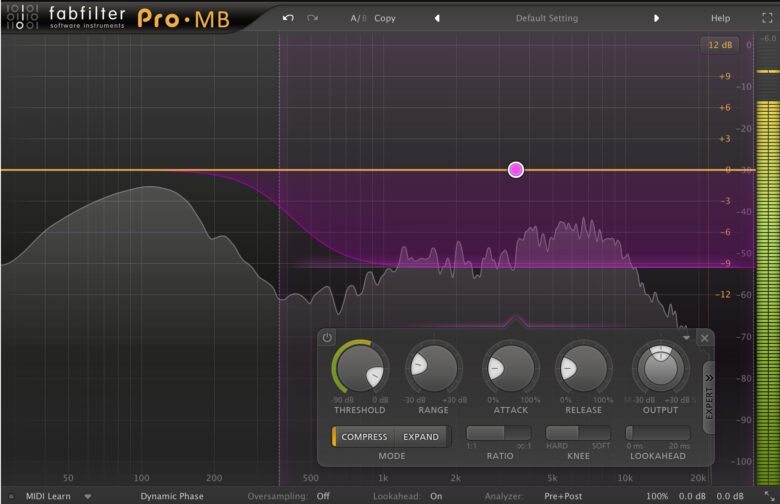Open the 12 dB display range selector
The height and width of the screenshot is (504, 780).
[x=720, y=45]
